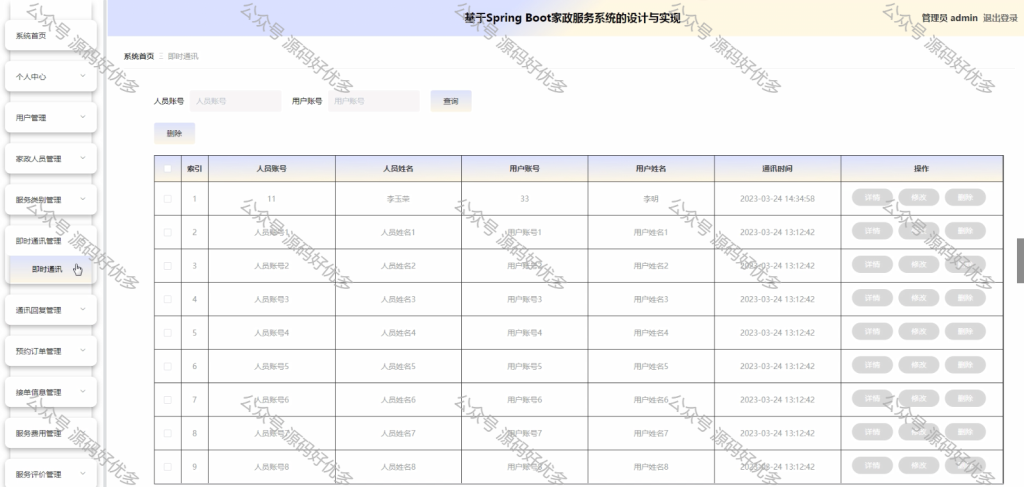Expand the 接单信息管理 sidebar menu
This screenshot has height=487, width=1024.
[x=51, y=392]
